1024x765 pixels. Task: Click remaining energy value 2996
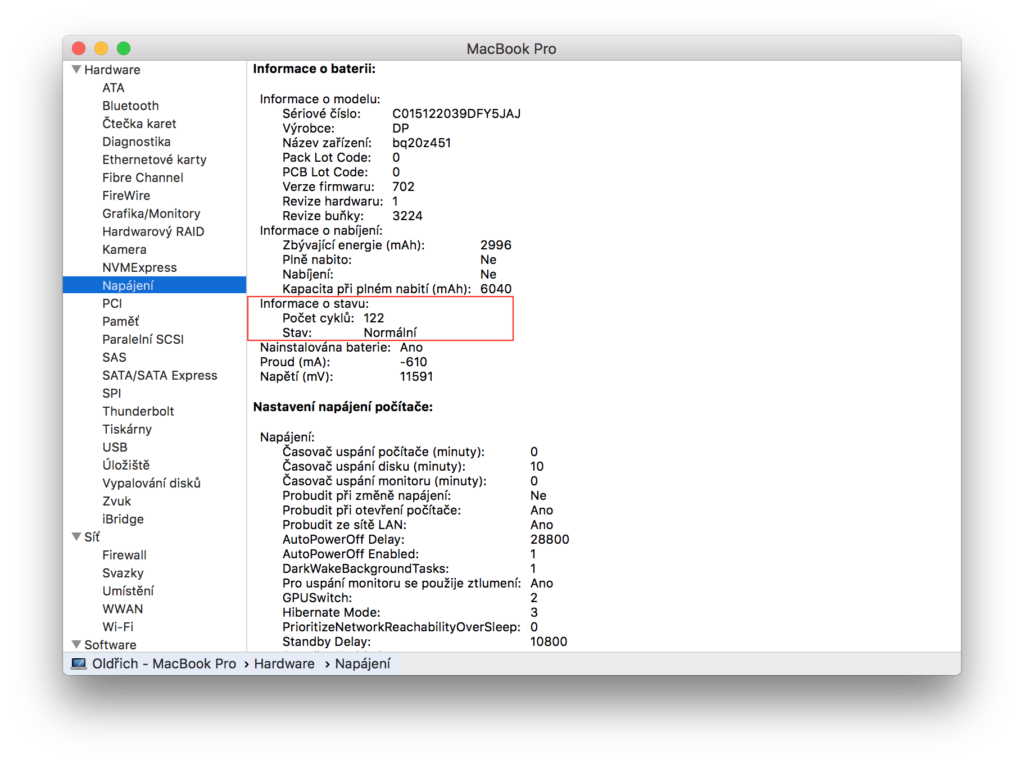pos(496,245)
